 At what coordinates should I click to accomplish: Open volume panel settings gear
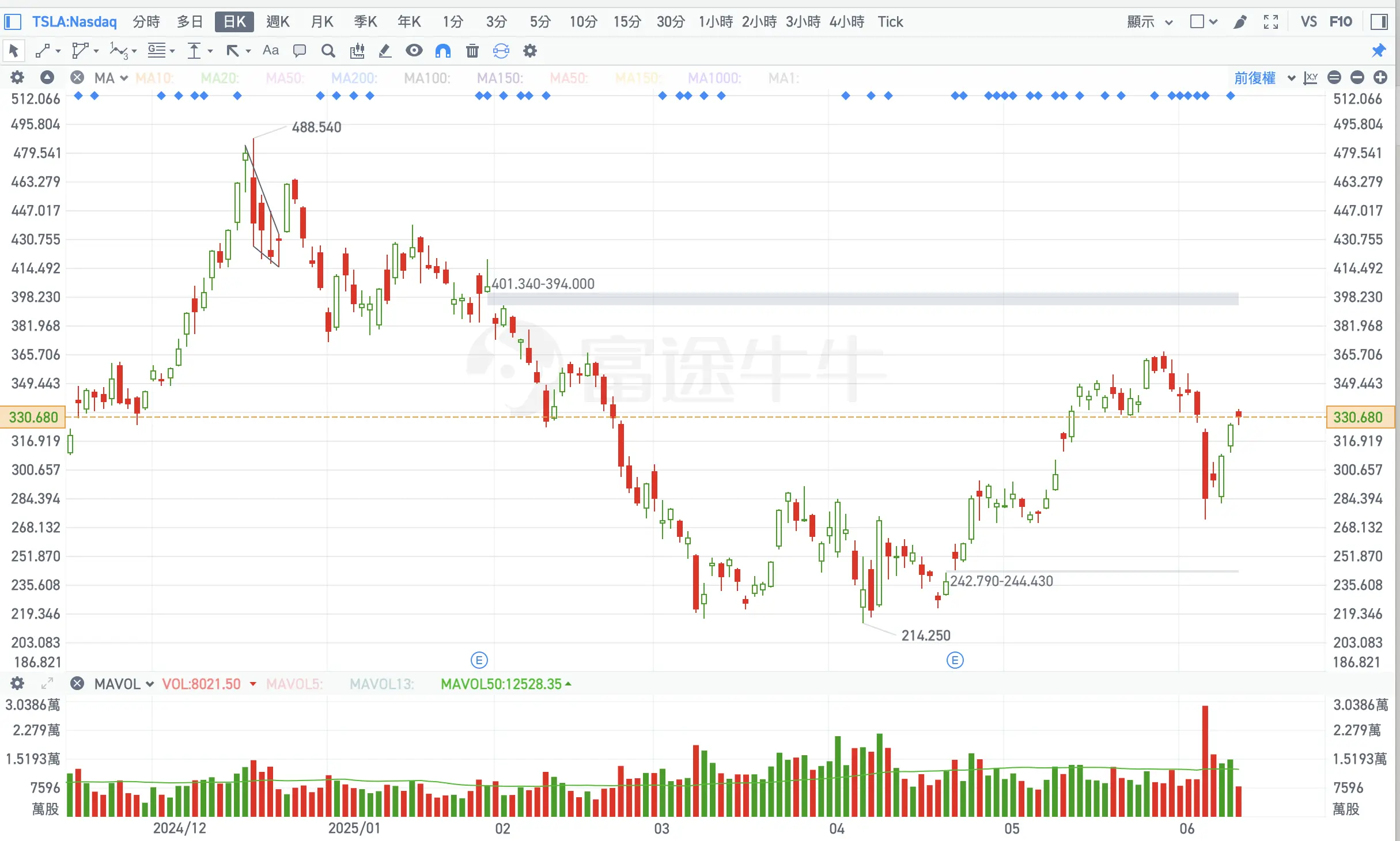coord(18,684)
